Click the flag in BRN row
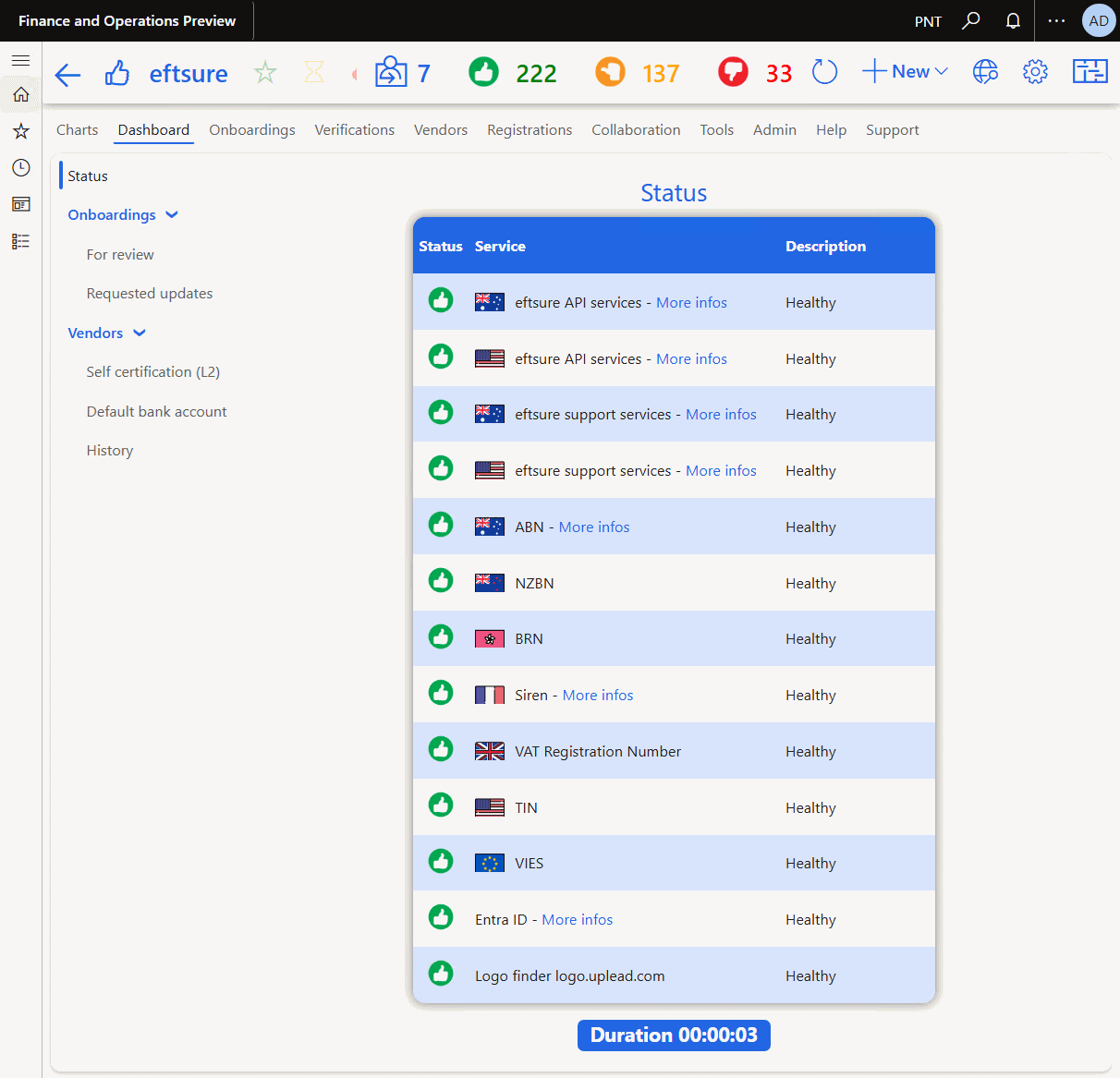Screen dimensions: 1120x1078 [490, 639]
